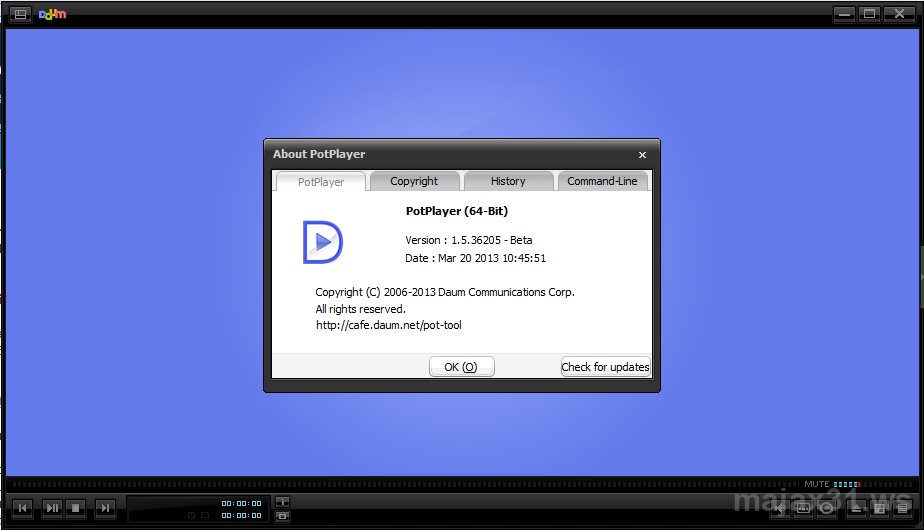Click the screen capture icon below the info icon
924x530 pixels.
point(282,516)
